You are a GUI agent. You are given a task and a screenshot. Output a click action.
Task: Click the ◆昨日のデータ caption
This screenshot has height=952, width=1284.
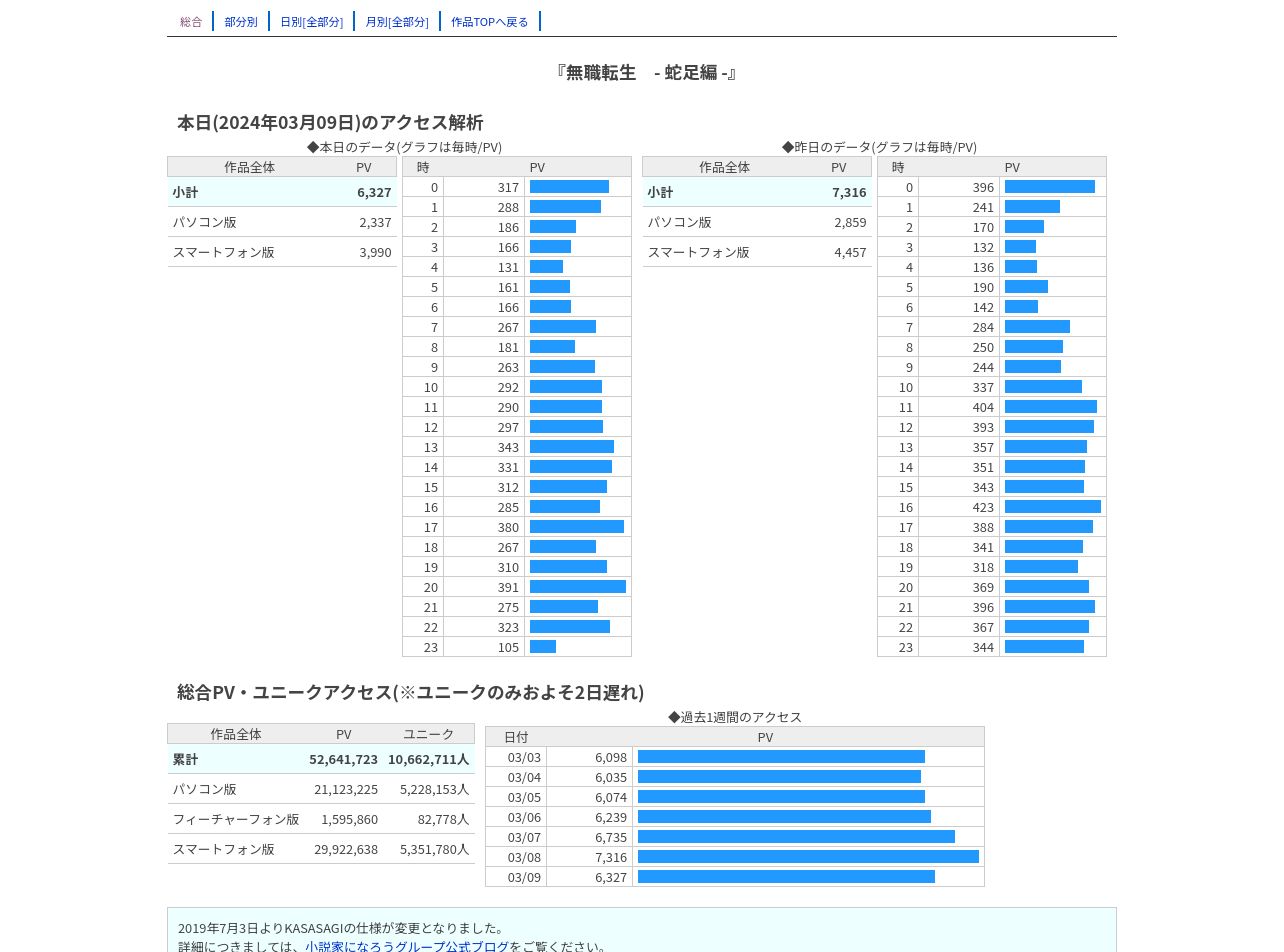[x=879, y=147]
